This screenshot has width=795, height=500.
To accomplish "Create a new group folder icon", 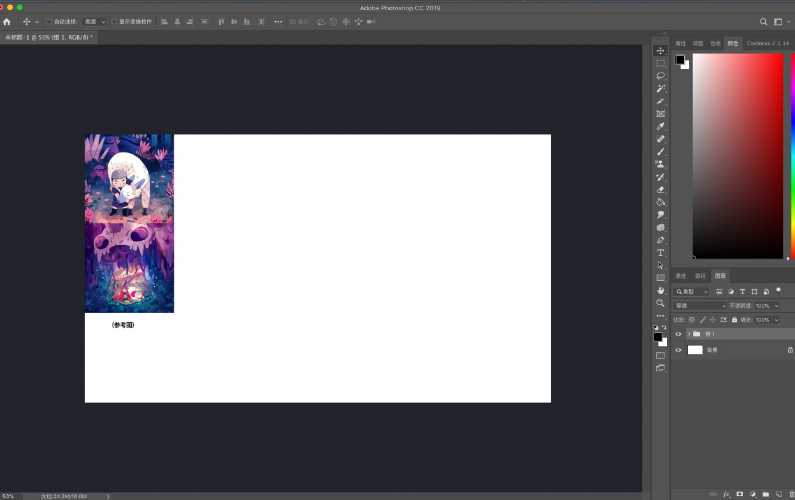I will tap(766, 494).
